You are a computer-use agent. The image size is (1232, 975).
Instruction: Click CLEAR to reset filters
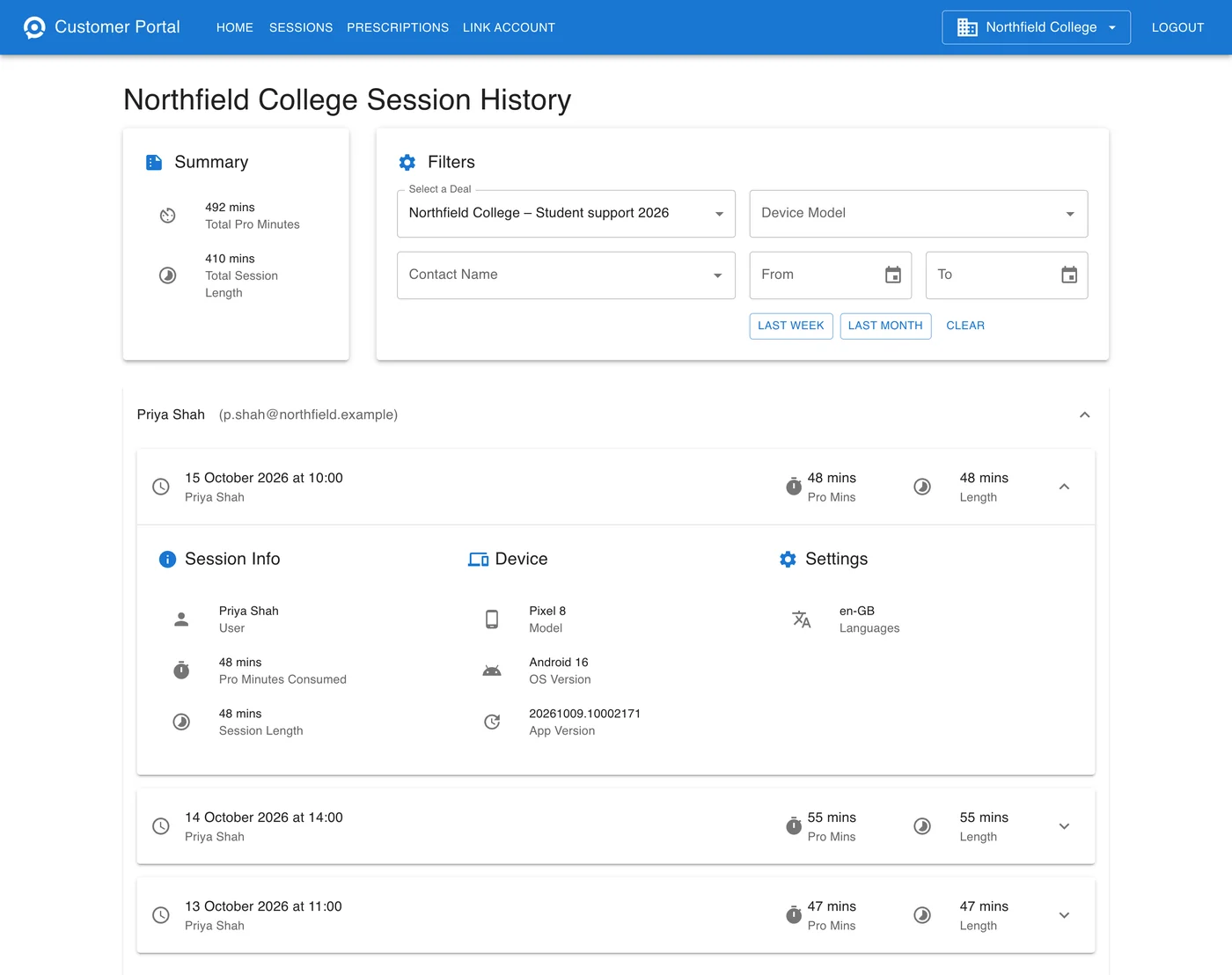click(965, 326)
